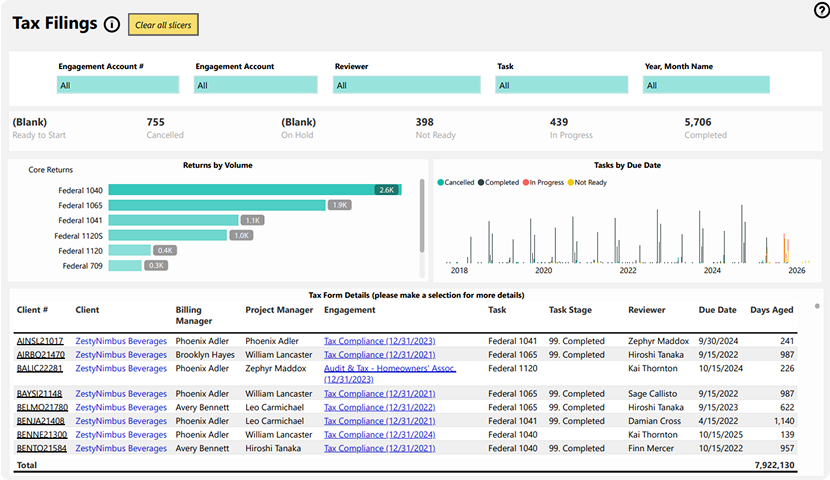Image resolution: width=830 pixels, height=480 pixels.
Task: Click the info icon beside Tax Filings
Action: pyautogui.click(x=112, y=24)
